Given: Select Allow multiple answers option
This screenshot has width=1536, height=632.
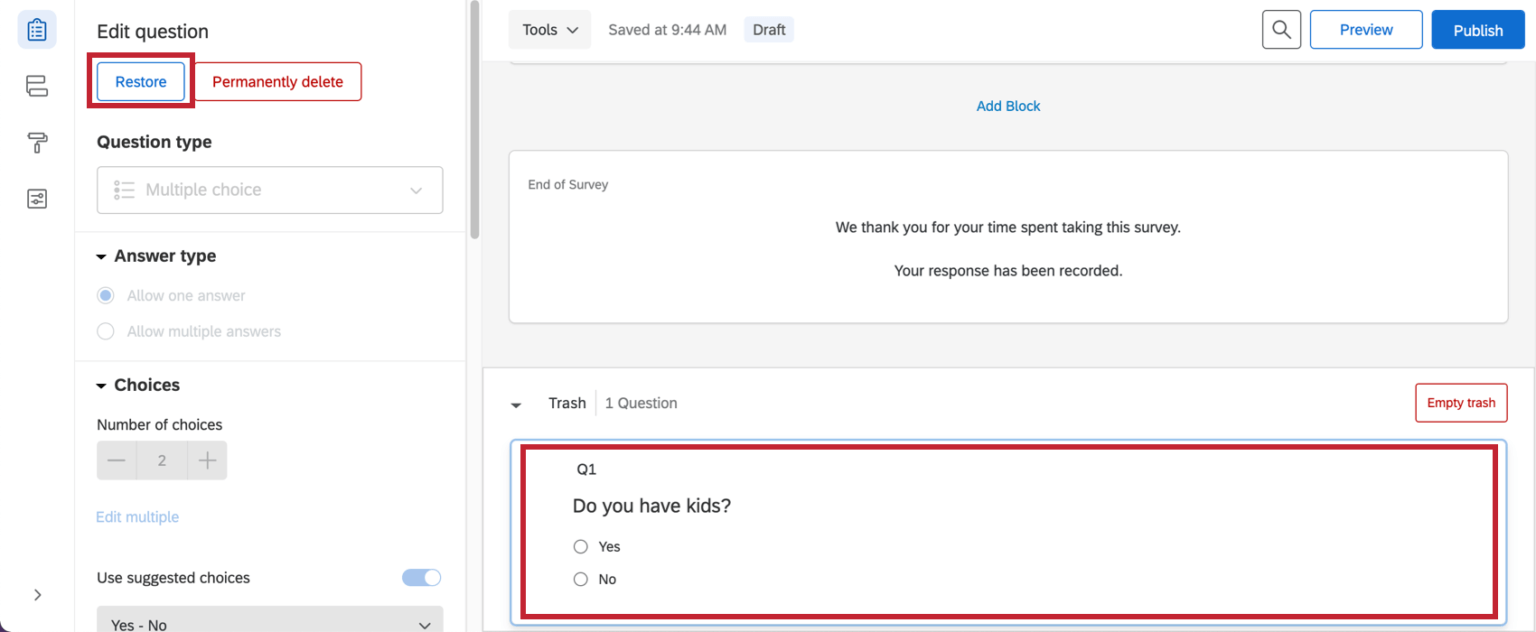Looking at the screenshot, I should [105, 331].
